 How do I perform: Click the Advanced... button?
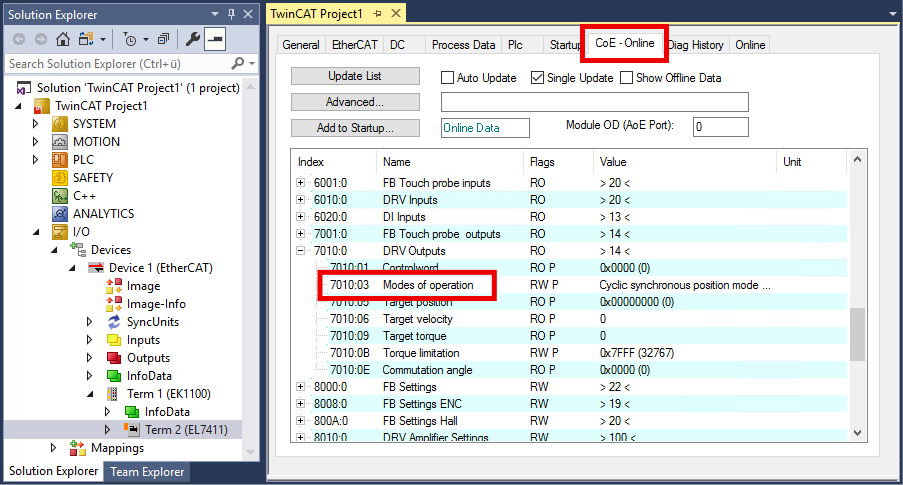[355, 102]
